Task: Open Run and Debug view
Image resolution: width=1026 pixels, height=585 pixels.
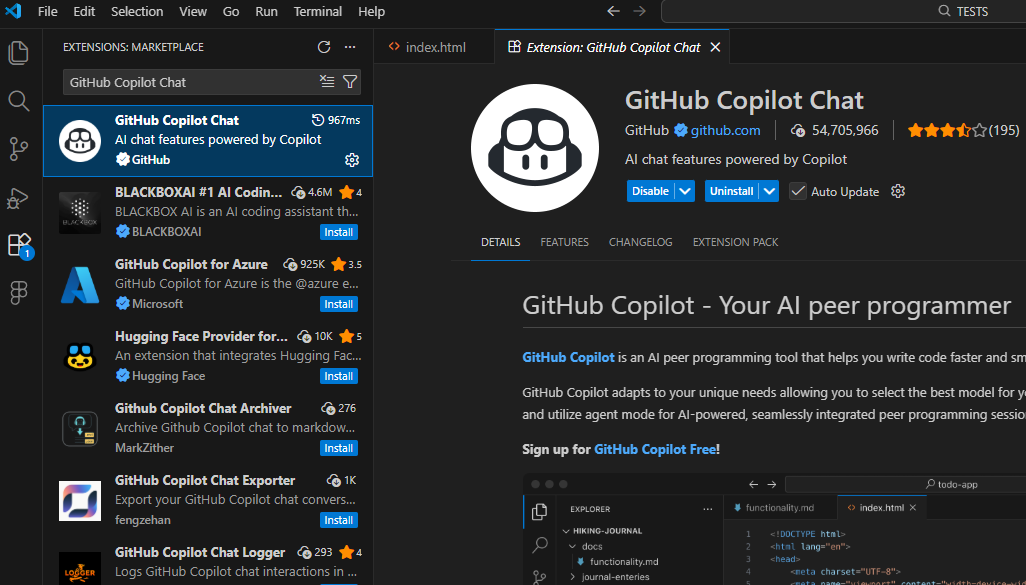Action: point(19,197)
